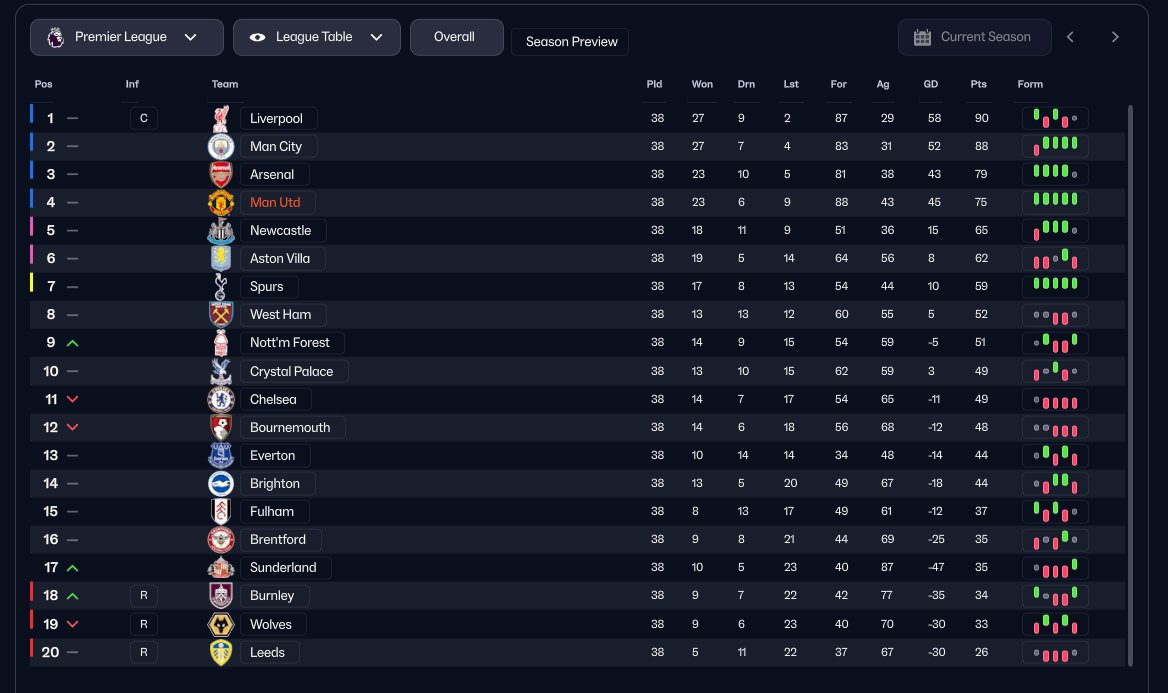Expand the League Table view dropdown
This screenshot has width=1168, height=693.
(x=316, y=37)
